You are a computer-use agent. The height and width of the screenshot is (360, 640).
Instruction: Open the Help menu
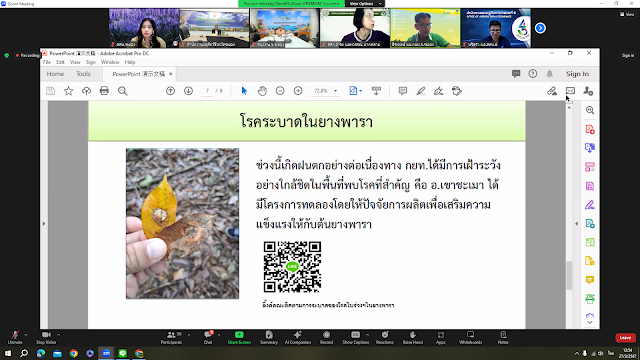130,62
